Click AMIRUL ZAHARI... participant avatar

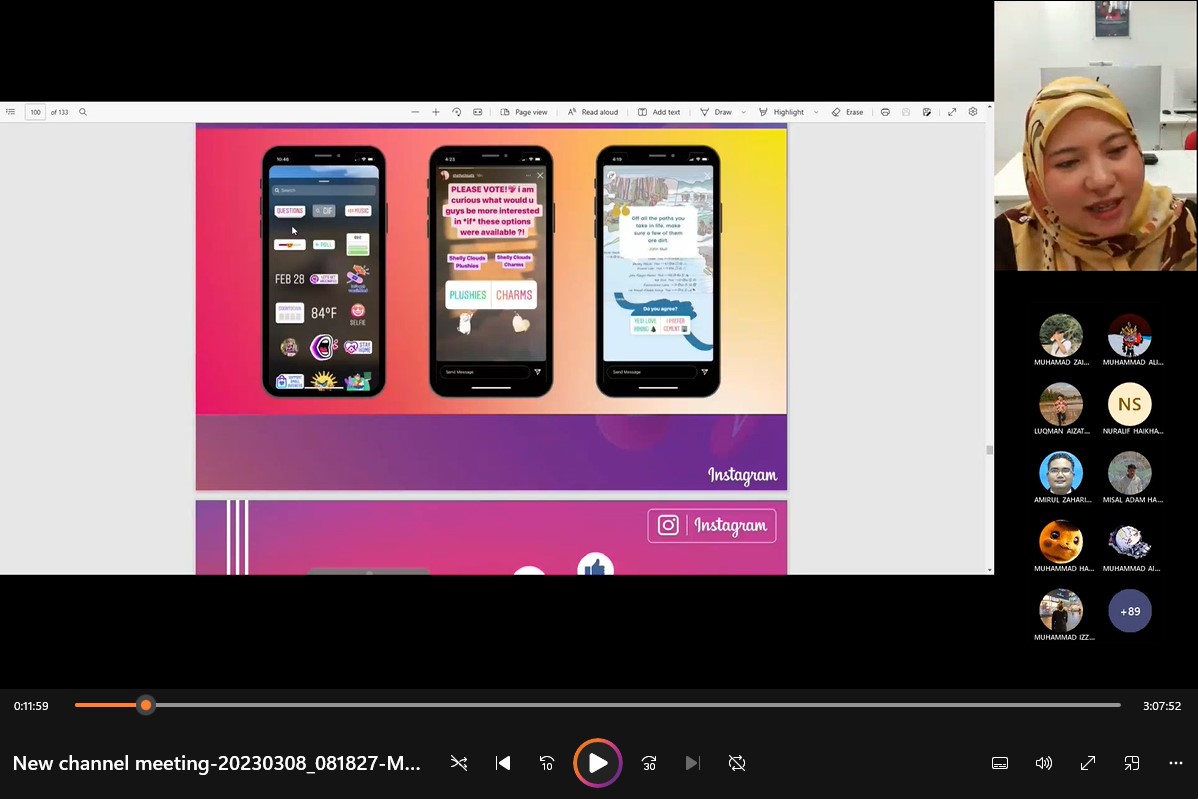[x=1061, y=472]
